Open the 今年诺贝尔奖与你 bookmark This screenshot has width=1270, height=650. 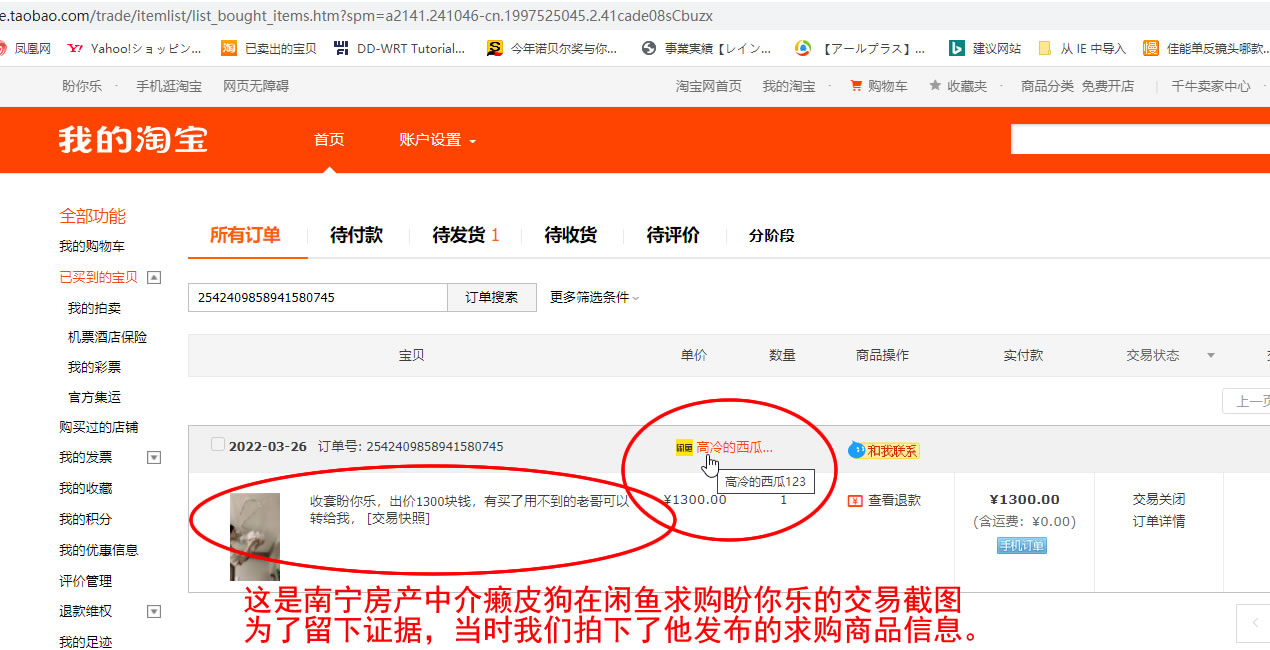(x=552, y=48)
